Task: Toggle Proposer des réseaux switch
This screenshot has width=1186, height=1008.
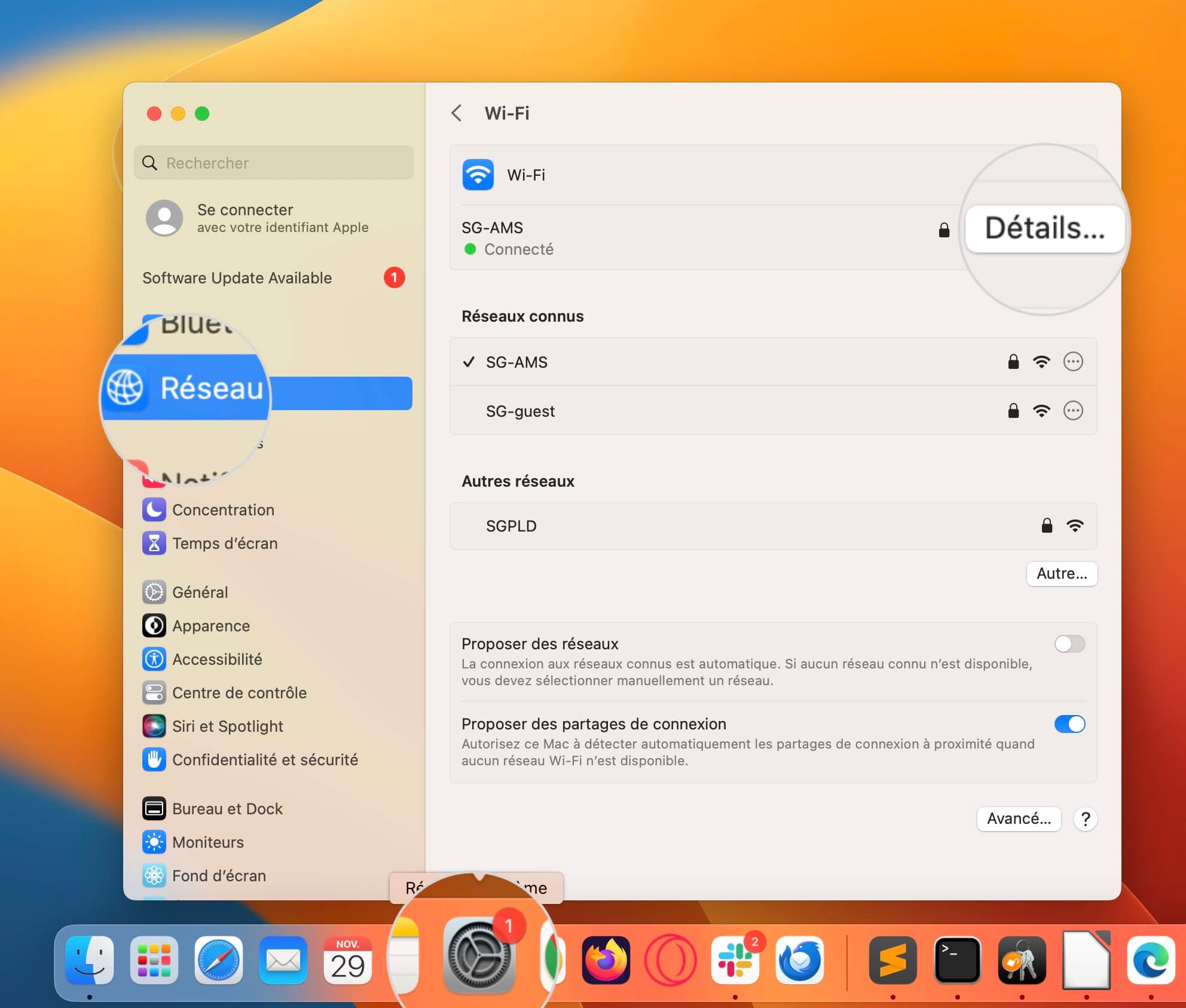Action: click(x=1069, y=644)
